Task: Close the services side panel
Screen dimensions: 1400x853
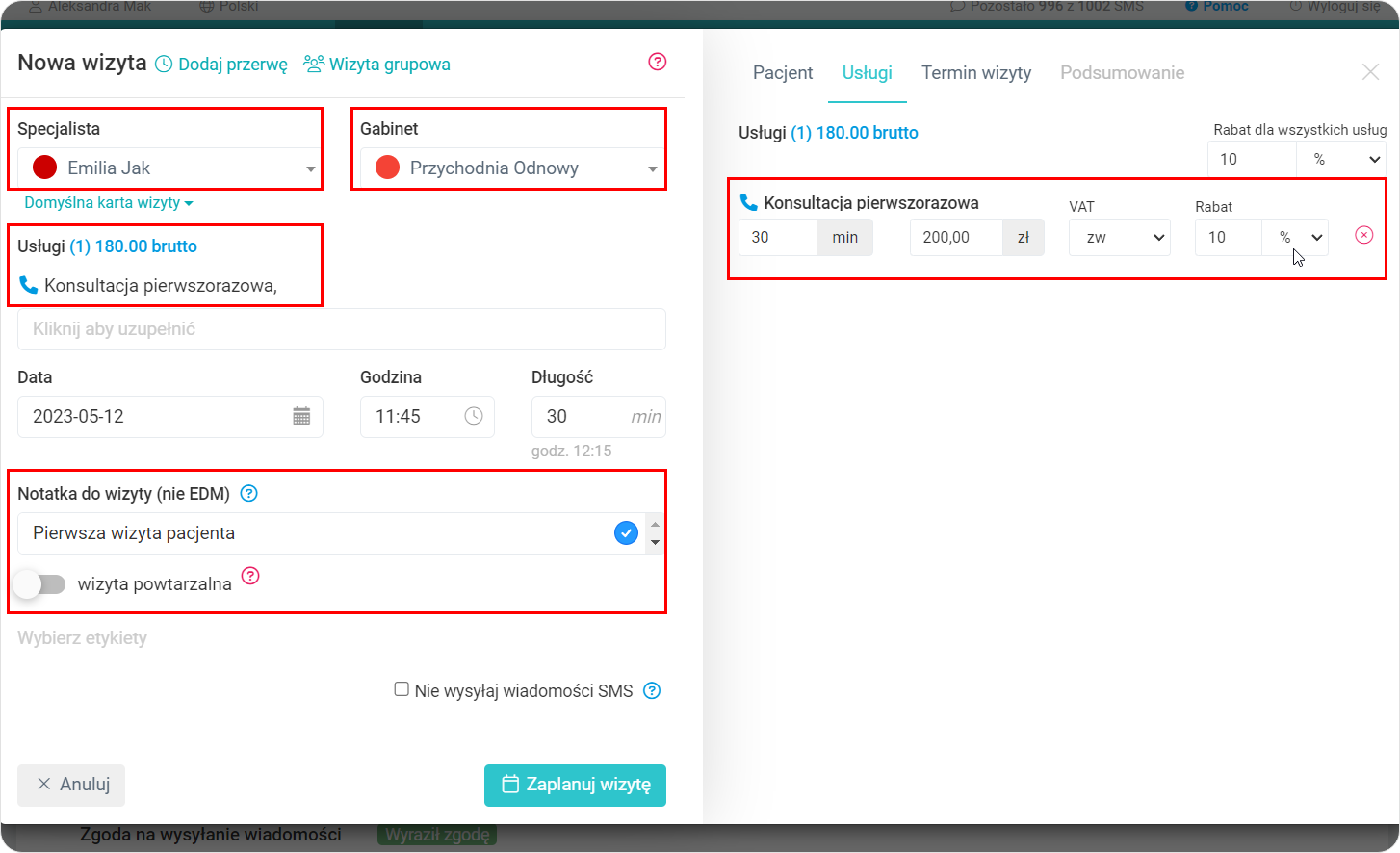Action: (x=1370, y=72)
